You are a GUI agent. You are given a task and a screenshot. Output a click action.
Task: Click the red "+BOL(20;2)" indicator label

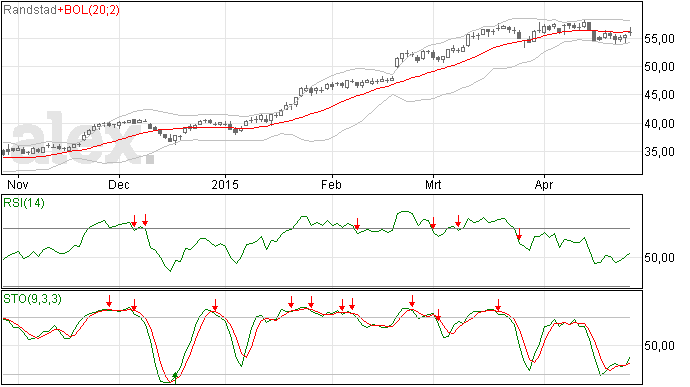point(88,10)
